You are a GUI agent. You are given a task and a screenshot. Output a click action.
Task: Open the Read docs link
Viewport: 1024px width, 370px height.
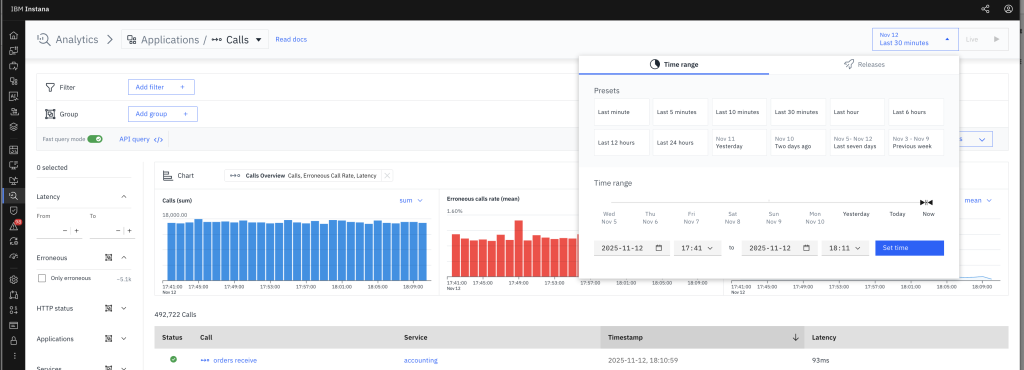291,39
